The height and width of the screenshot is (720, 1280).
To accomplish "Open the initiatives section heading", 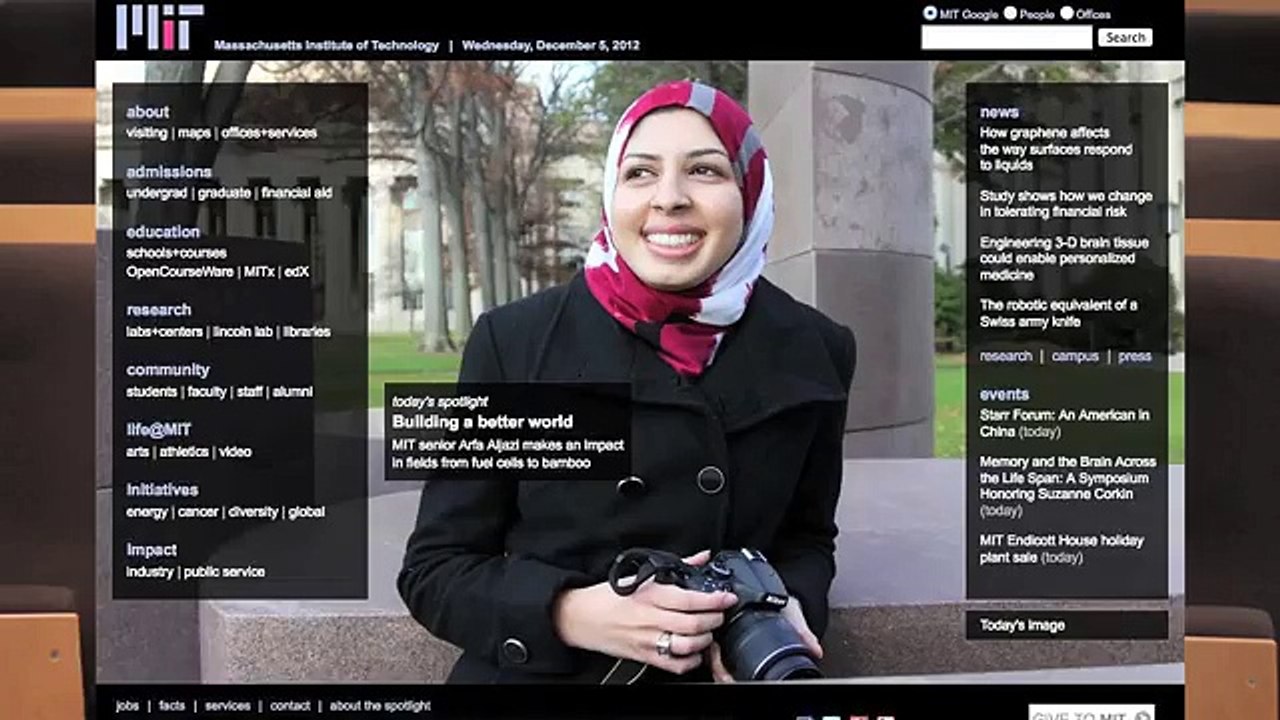I will (x=162, y=490).
